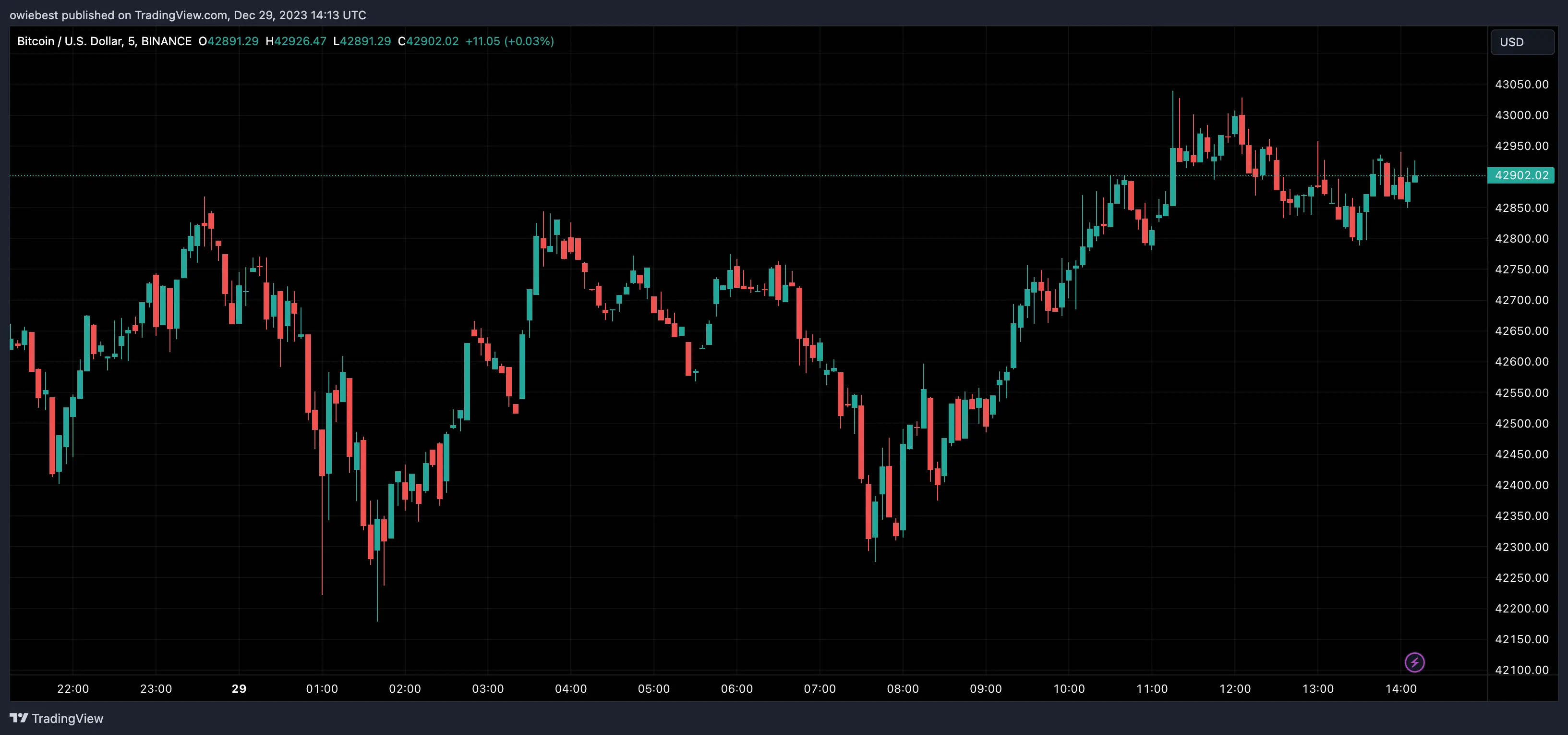Click the 42500.00 price axis label

(x=1522, y=423)
